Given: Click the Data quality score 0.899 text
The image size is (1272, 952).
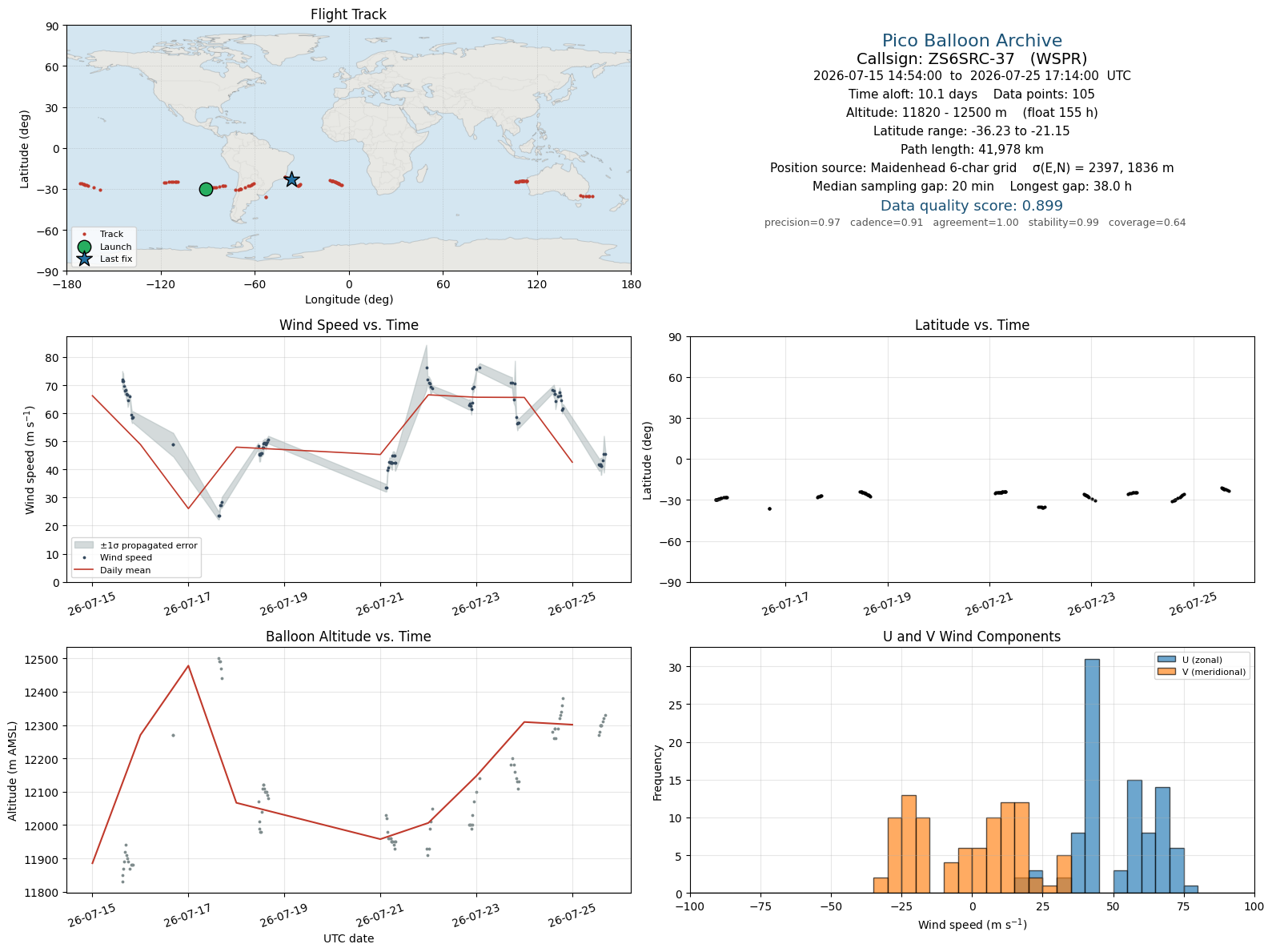Looking at the screenshot, I should (x=972, y=206).
